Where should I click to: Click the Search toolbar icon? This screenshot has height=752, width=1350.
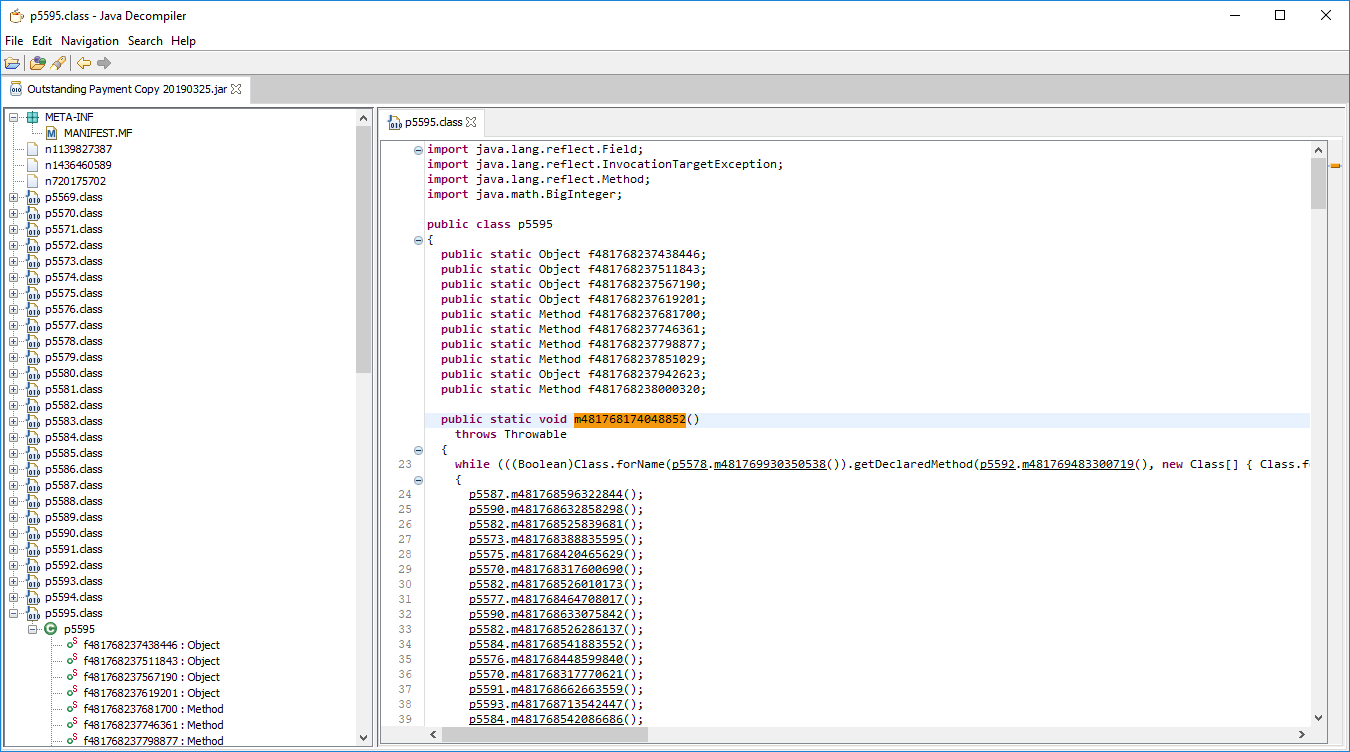58,63
